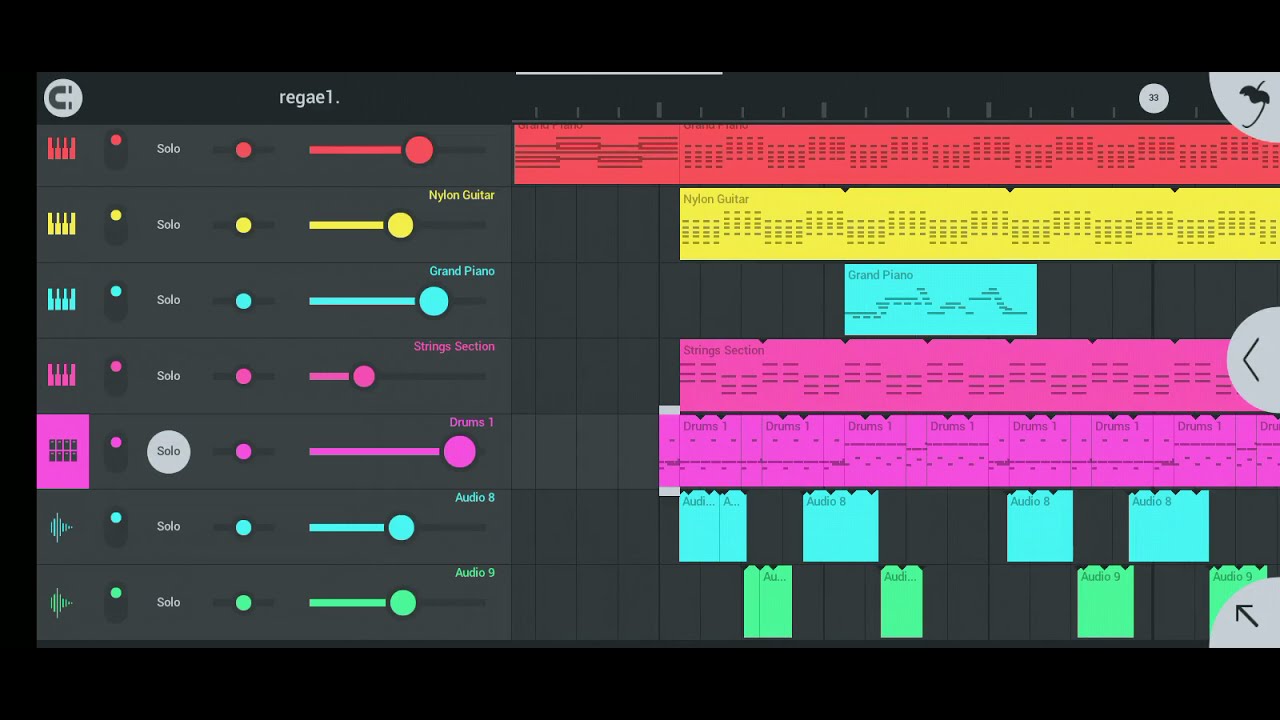Open the tempo value 33 circle
This screenshot has height=720, width=1280.
[1153, 98]
